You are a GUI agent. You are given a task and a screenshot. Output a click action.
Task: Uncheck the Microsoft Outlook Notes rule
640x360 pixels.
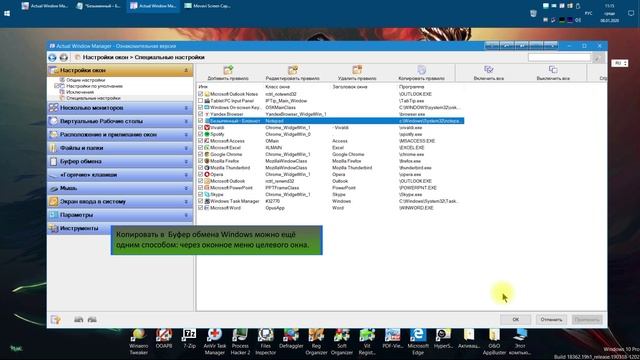200,94
